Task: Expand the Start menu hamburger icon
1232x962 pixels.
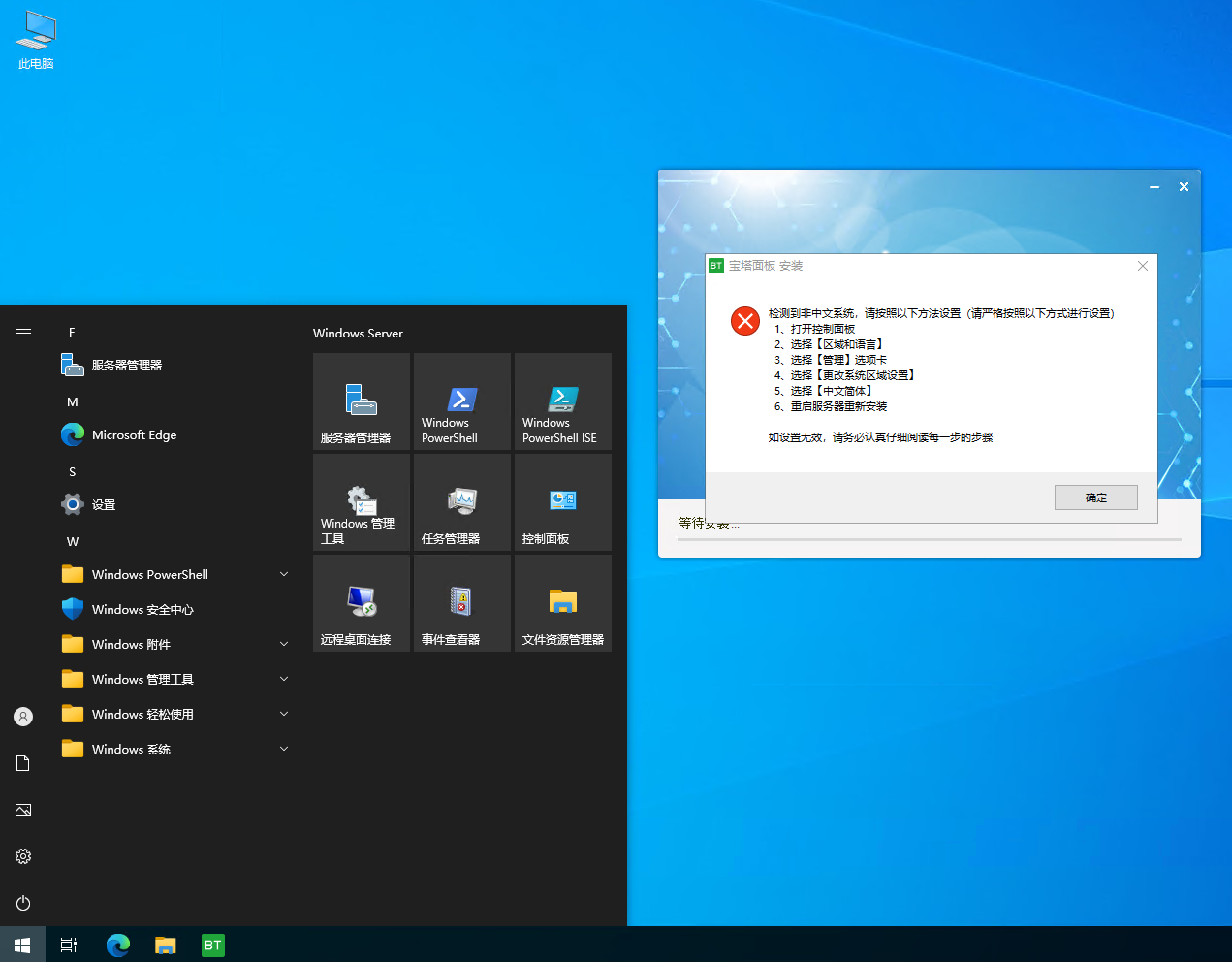Action: tap(23, 333)
